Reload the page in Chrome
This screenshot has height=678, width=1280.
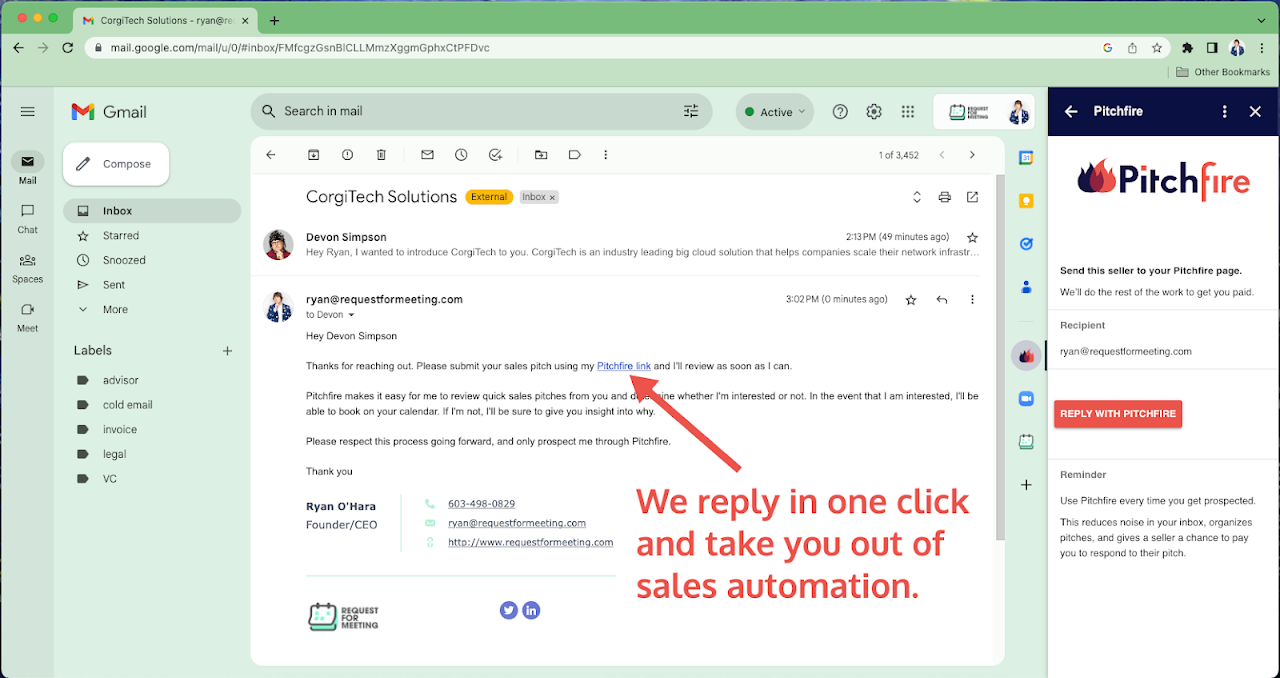(x=67, y=47)
